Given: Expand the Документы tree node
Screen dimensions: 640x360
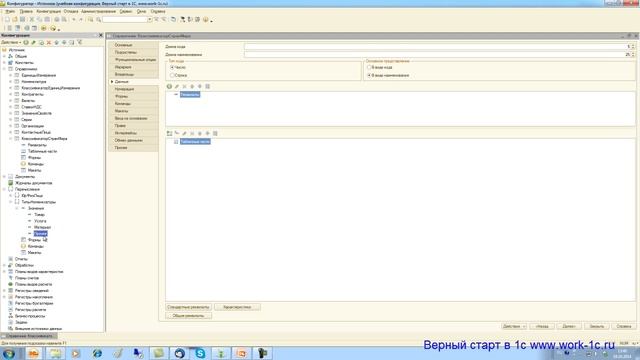Looking at the screenshot, I should pos(4,177).
